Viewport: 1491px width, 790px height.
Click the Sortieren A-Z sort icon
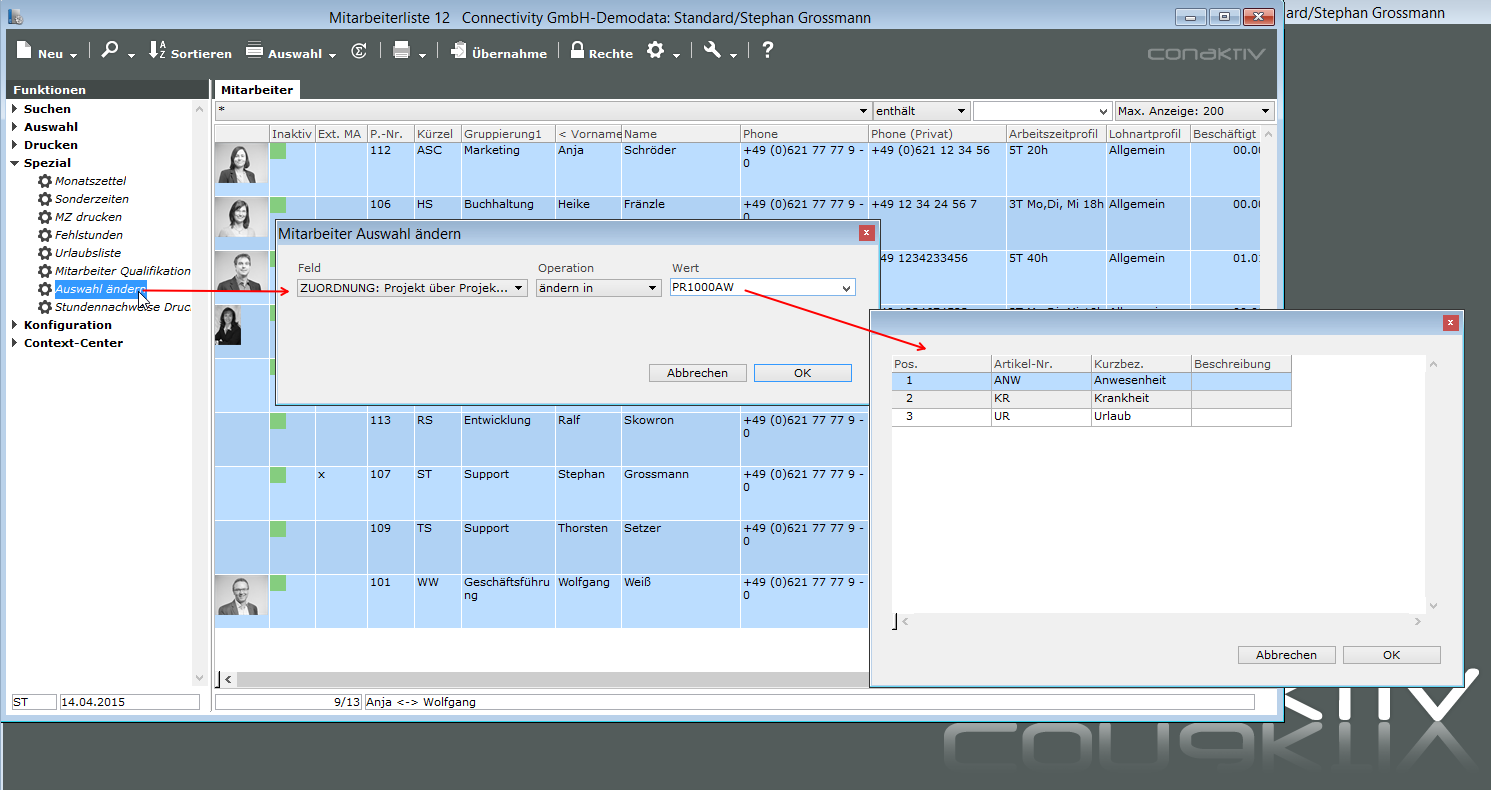point(157,51)
